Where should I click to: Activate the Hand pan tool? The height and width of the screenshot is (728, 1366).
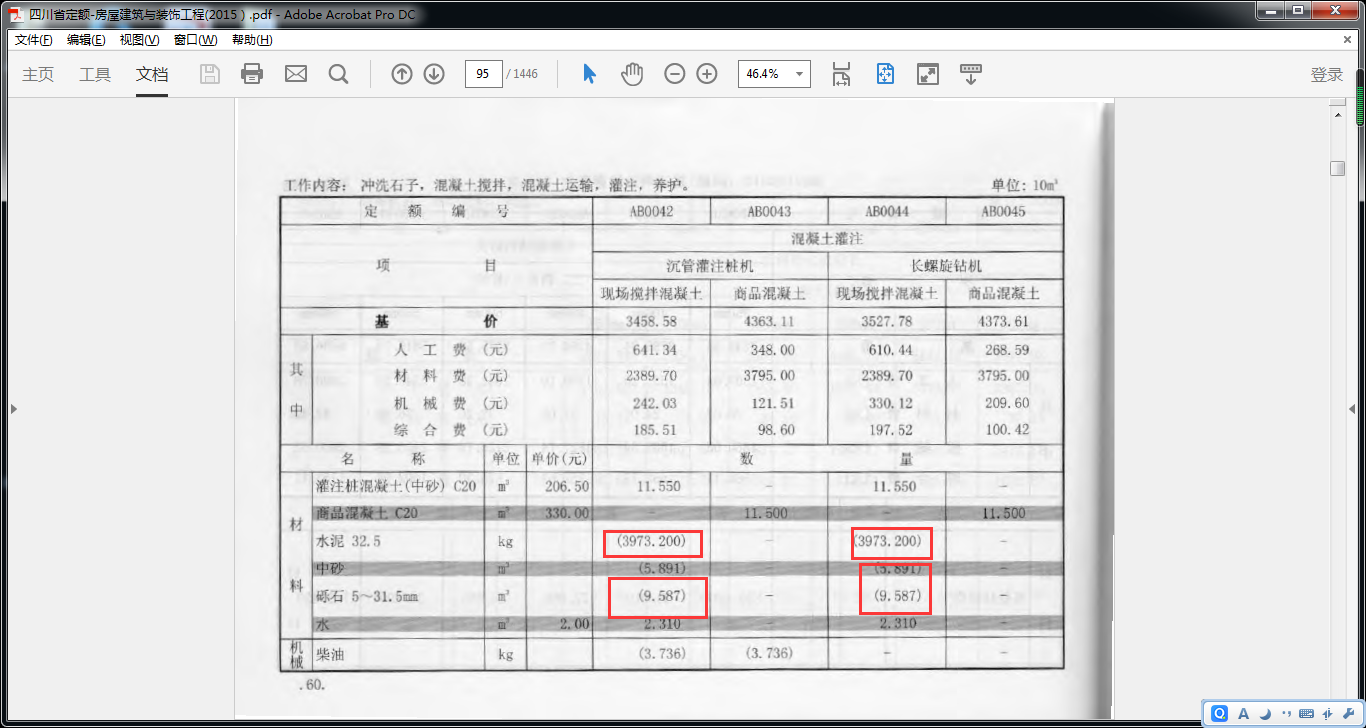(x=632, y=74)
